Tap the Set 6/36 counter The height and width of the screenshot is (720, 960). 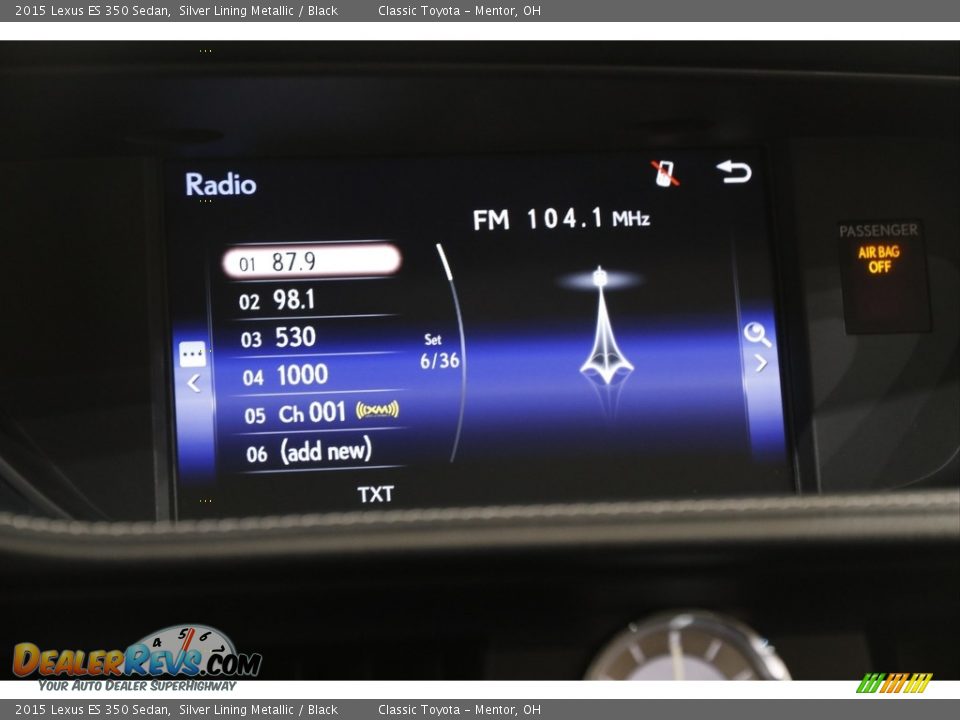click(439, 352)
